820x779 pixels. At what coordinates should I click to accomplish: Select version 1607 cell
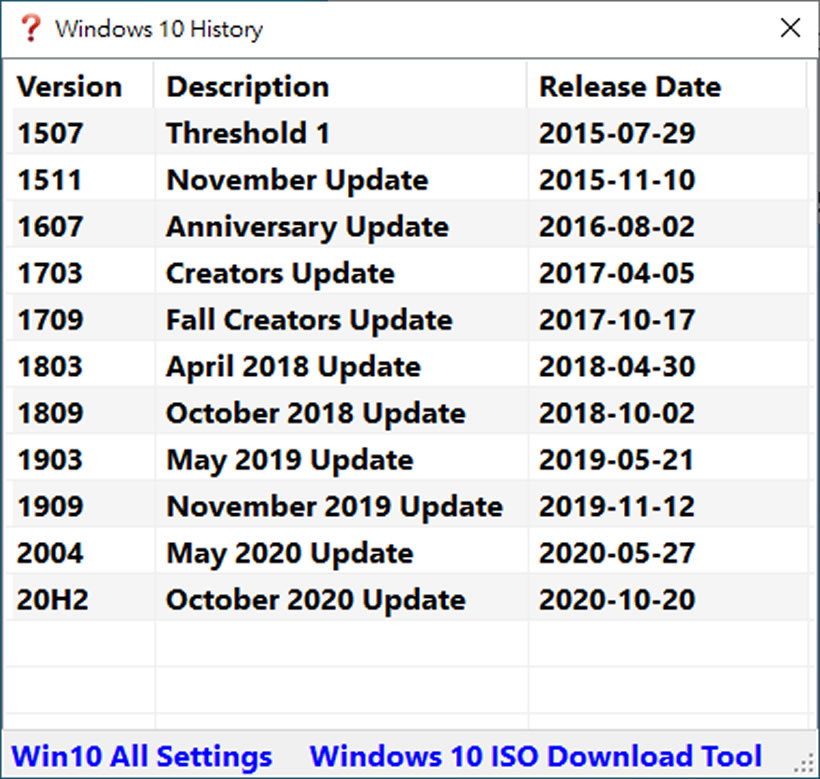click(x=50, y=226)
